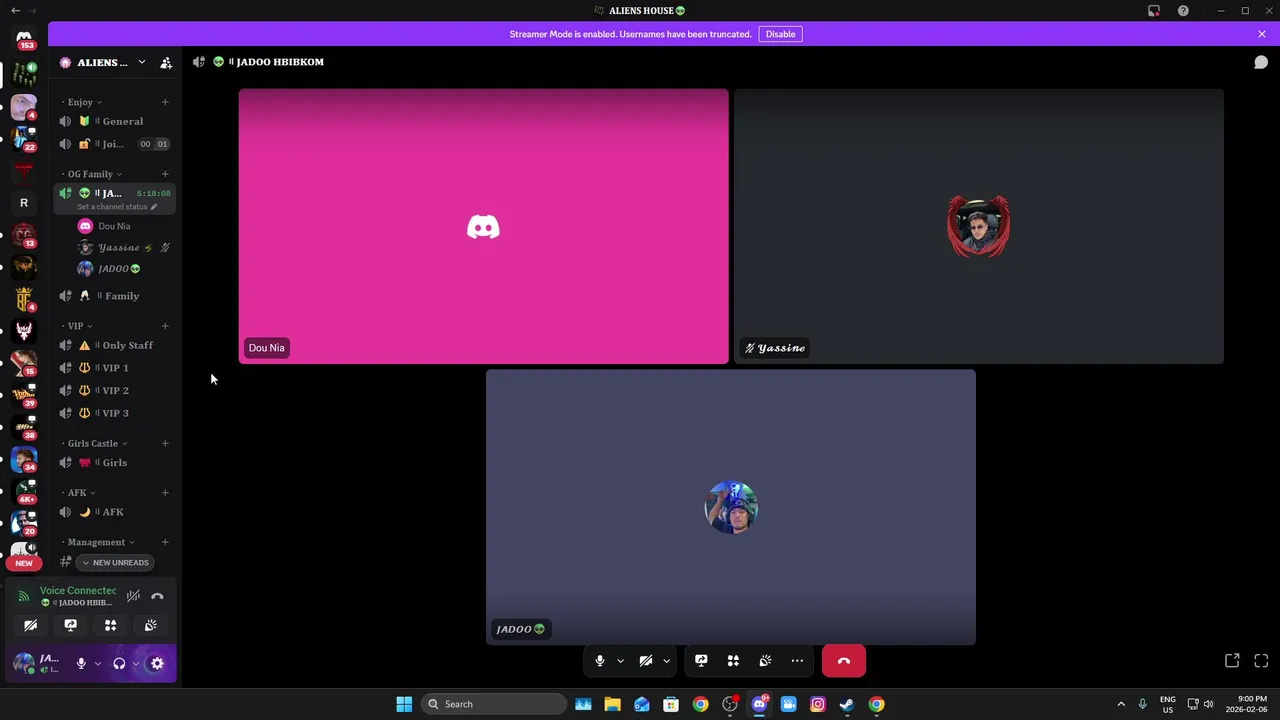Screen dimensions: 1280x720
Task: Focus the Yassine video tile
Action: coord(979,227)
